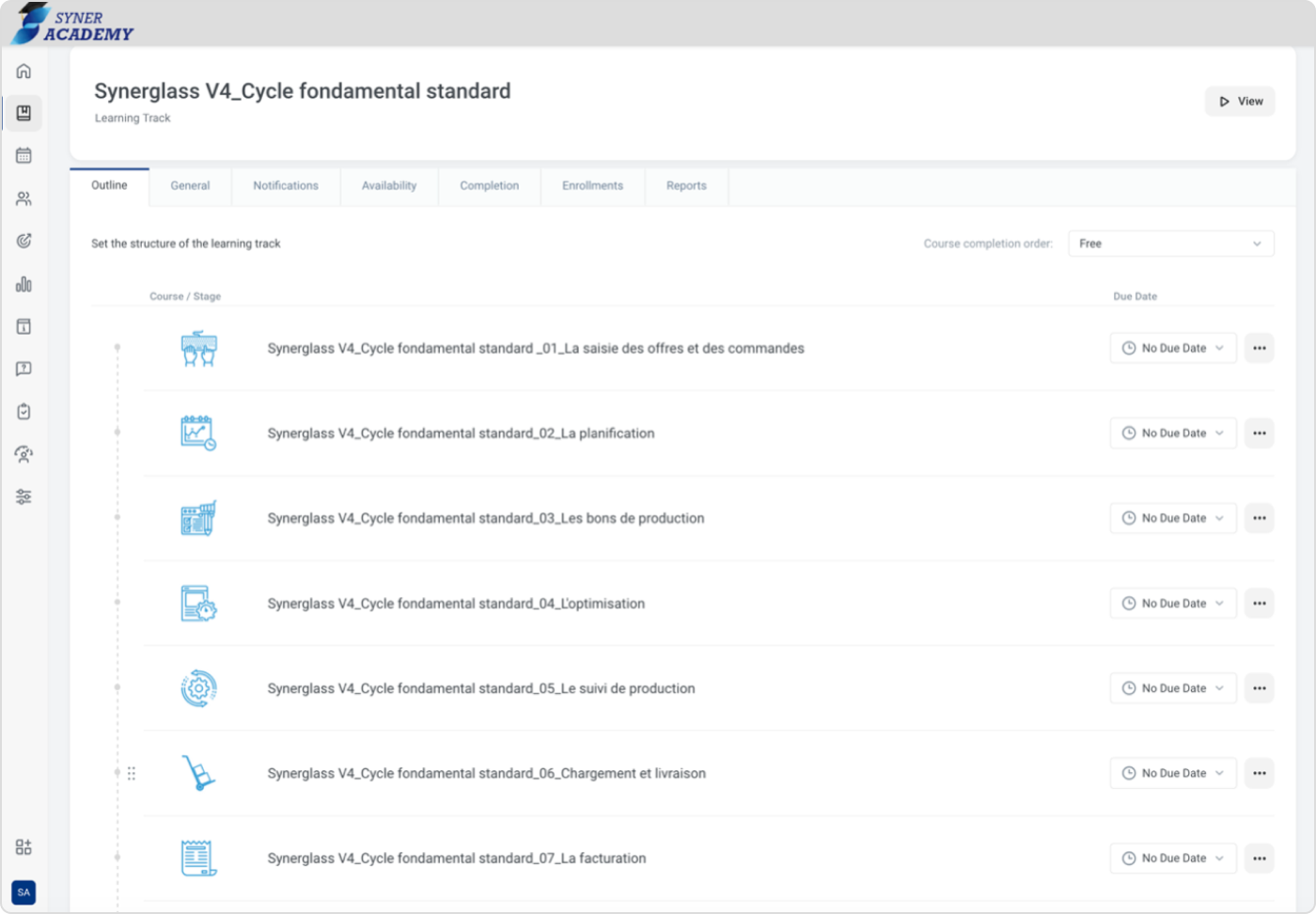The image size is (1316, 914).
Task: Open more options for bons de production row
Action: click(x=1259, y=518)
